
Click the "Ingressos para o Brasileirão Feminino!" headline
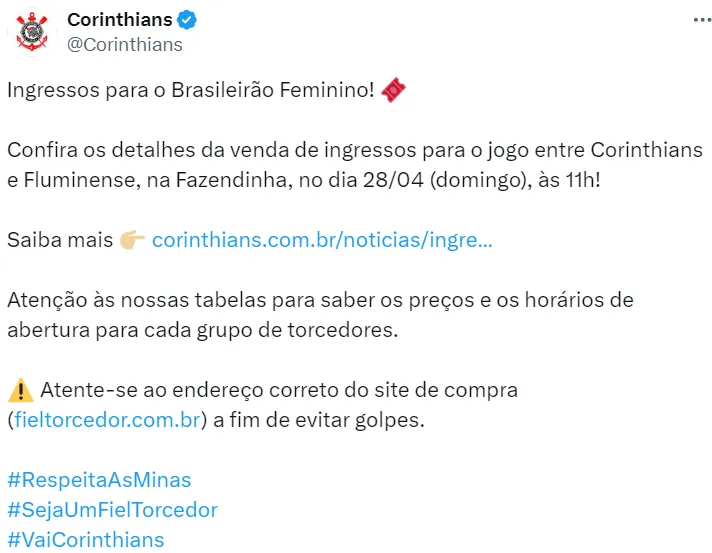(x=190, y=90)
